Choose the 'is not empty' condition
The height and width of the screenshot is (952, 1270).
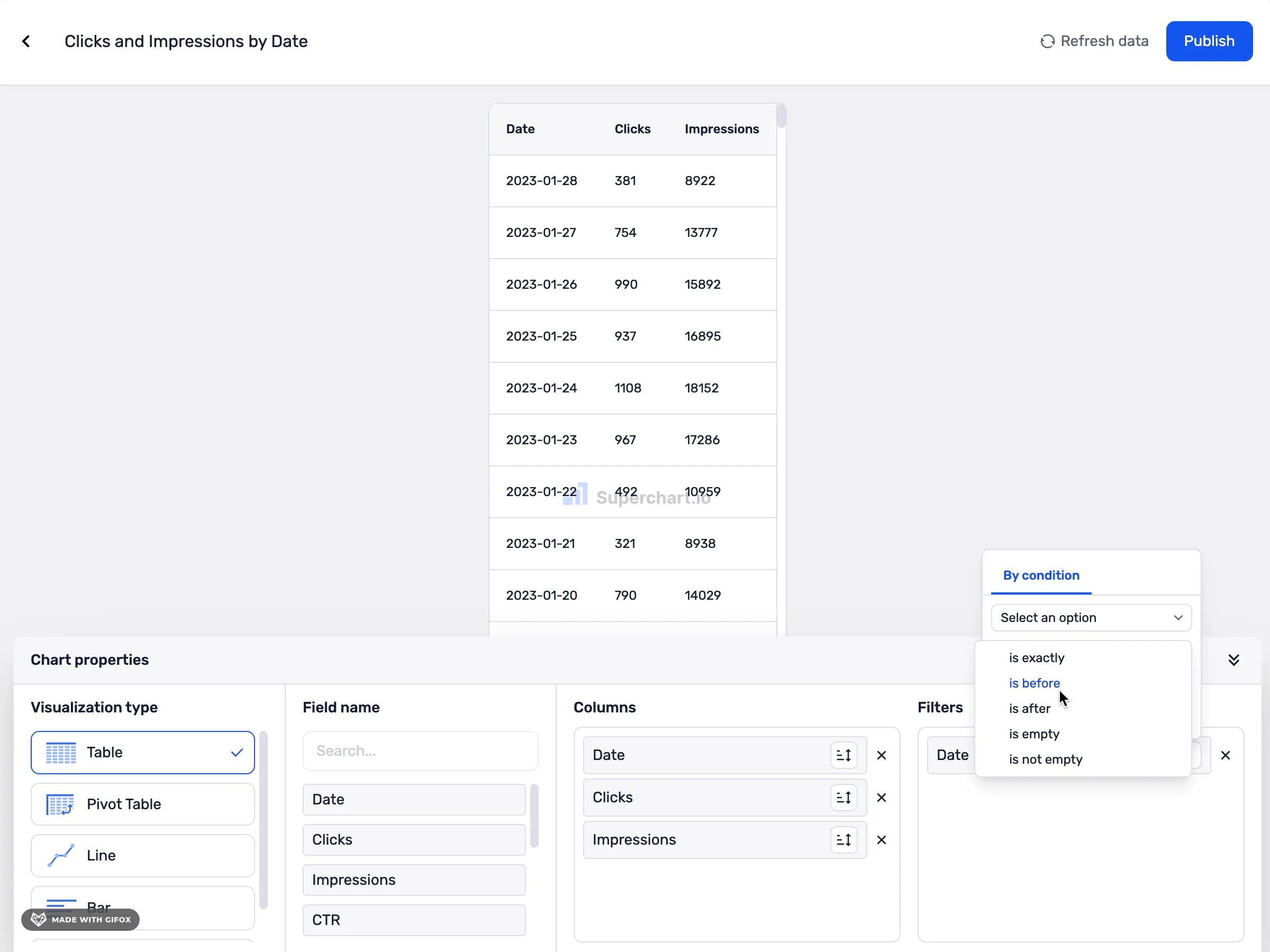[1046, 759]
